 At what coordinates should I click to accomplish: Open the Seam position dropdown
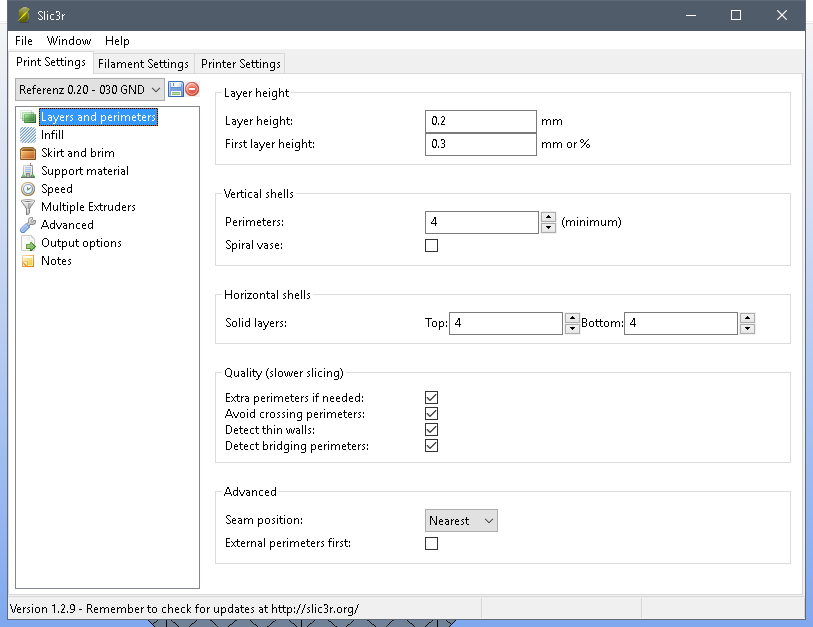461,521
